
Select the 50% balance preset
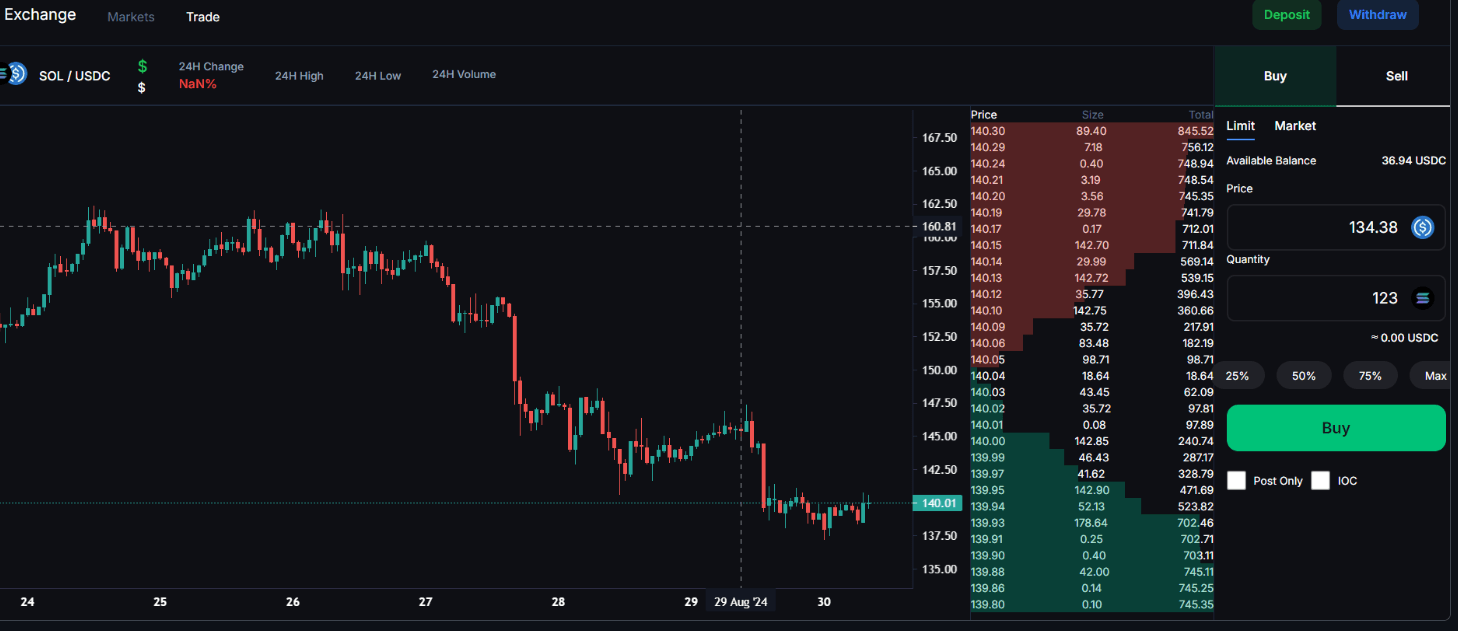pos(1304,375)
